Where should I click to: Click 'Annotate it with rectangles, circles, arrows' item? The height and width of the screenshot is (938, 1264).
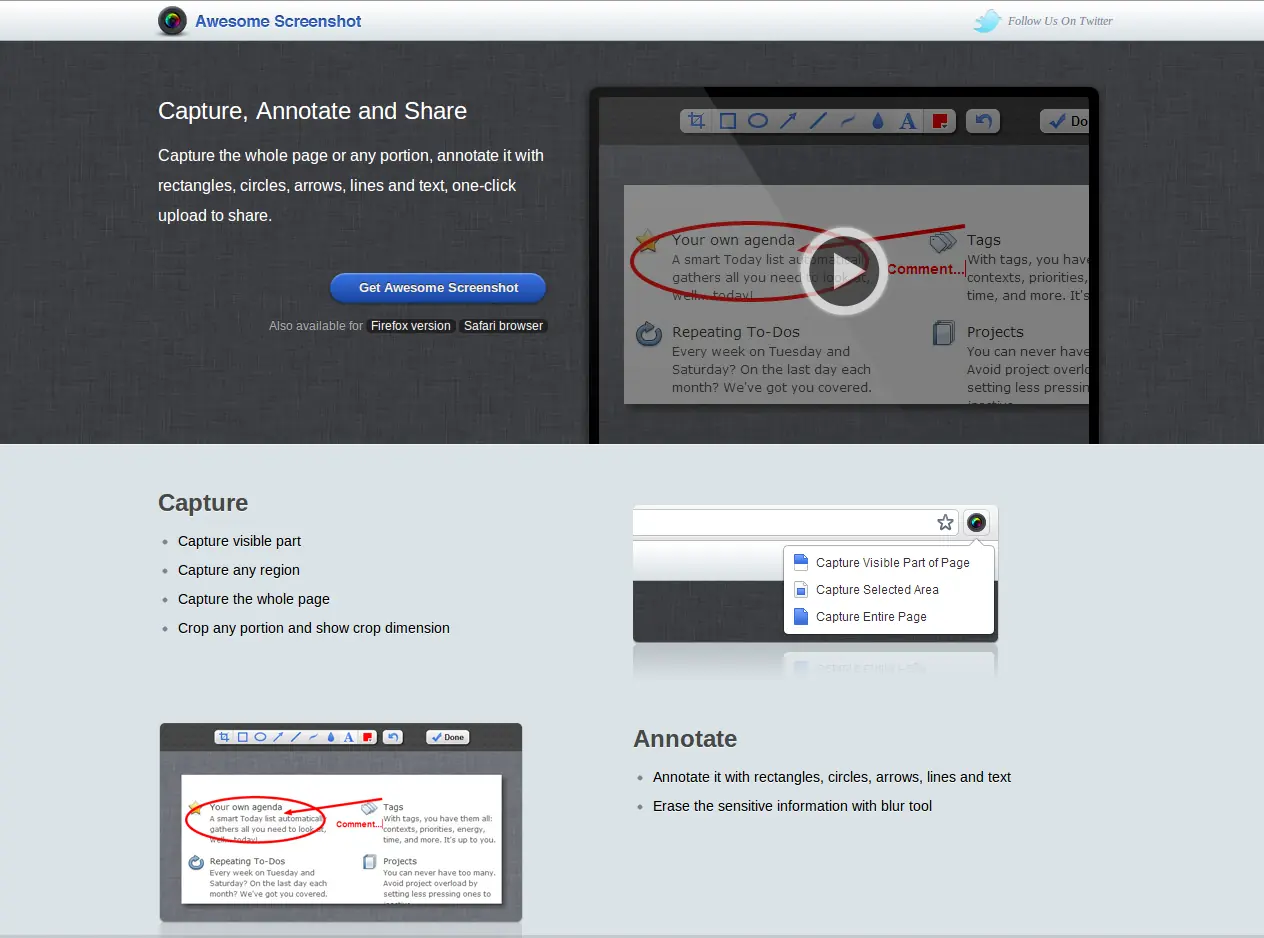click(x=832, y=777)
